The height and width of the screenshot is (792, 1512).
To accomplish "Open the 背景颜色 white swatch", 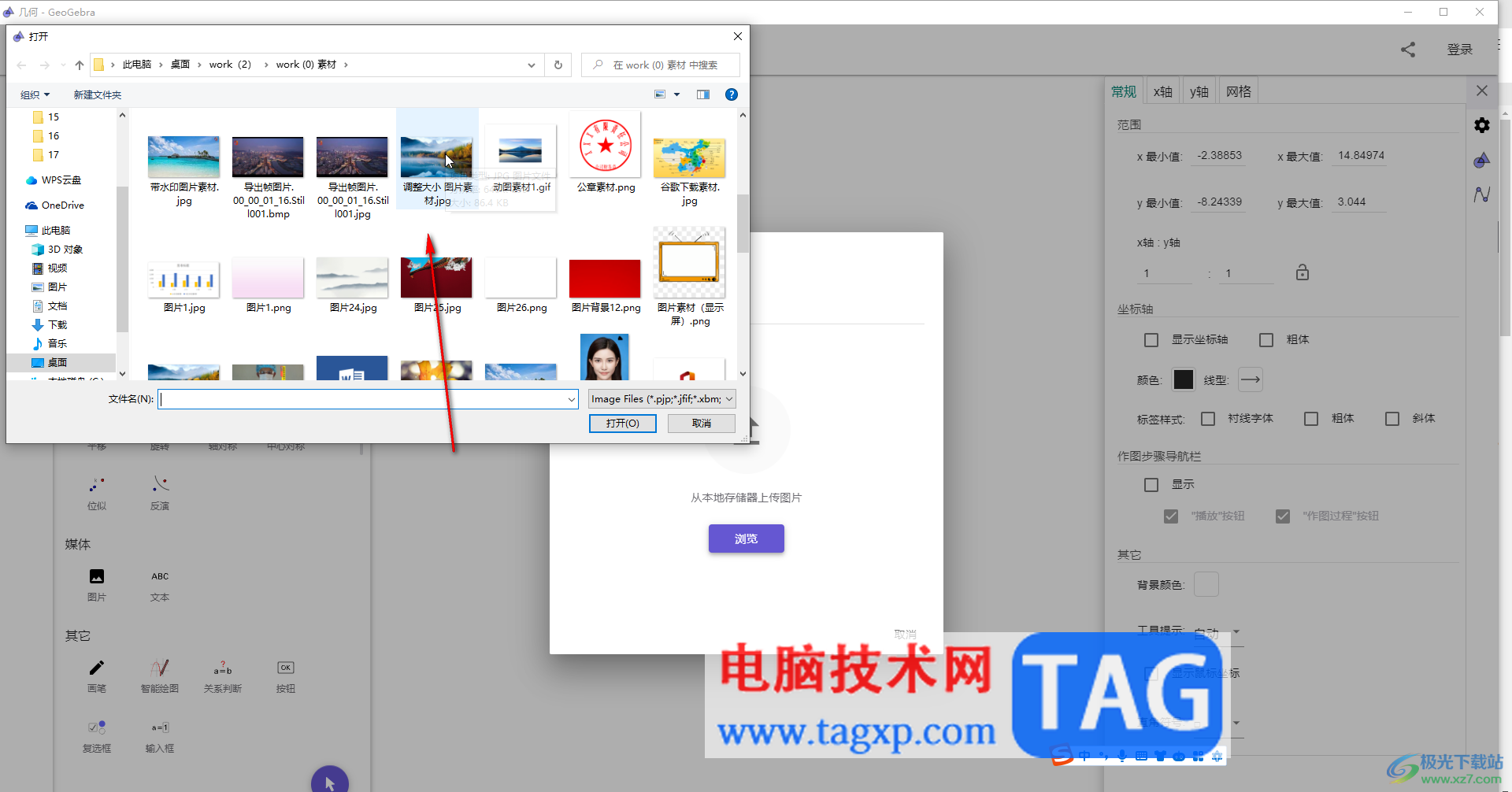I will coord(1206,585).
